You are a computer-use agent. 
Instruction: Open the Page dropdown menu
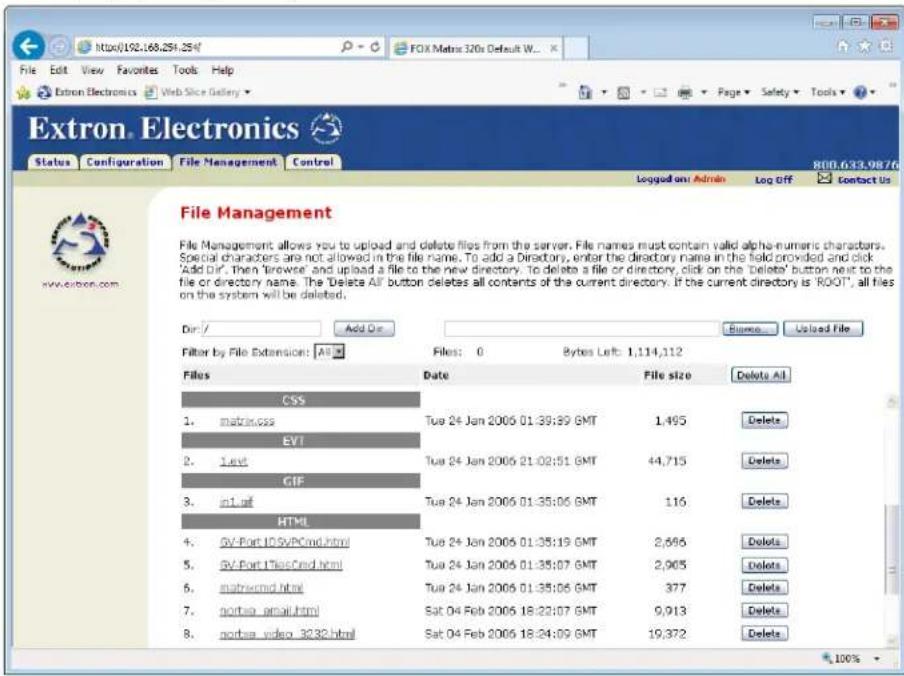(733, 92)
